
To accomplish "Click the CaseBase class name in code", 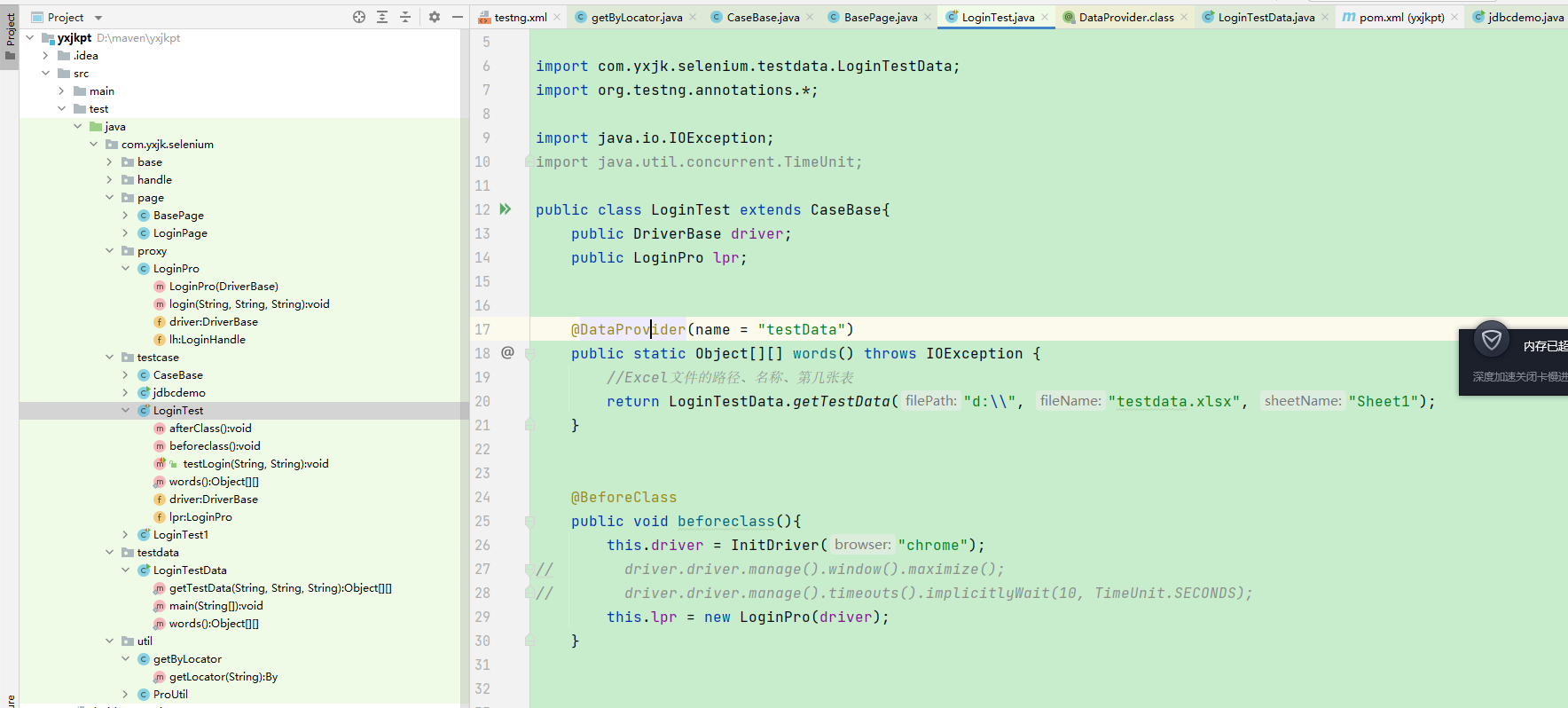I will (846, 209).
